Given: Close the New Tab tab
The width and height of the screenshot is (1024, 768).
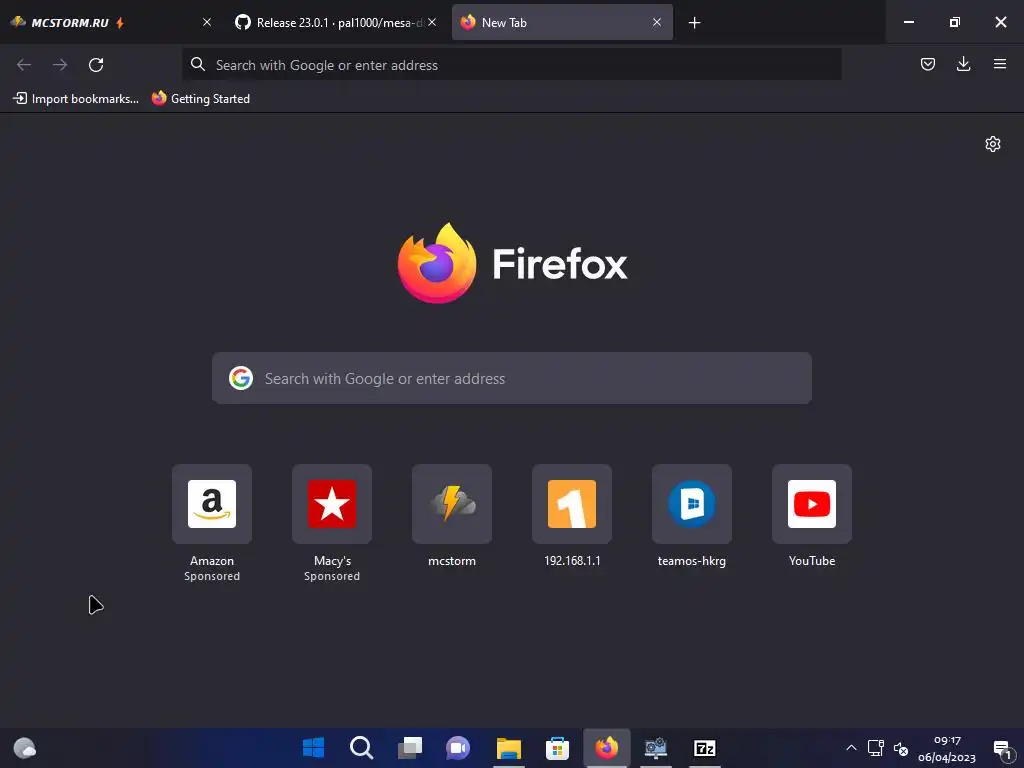Looking at the screenshot, I should 656,22.
